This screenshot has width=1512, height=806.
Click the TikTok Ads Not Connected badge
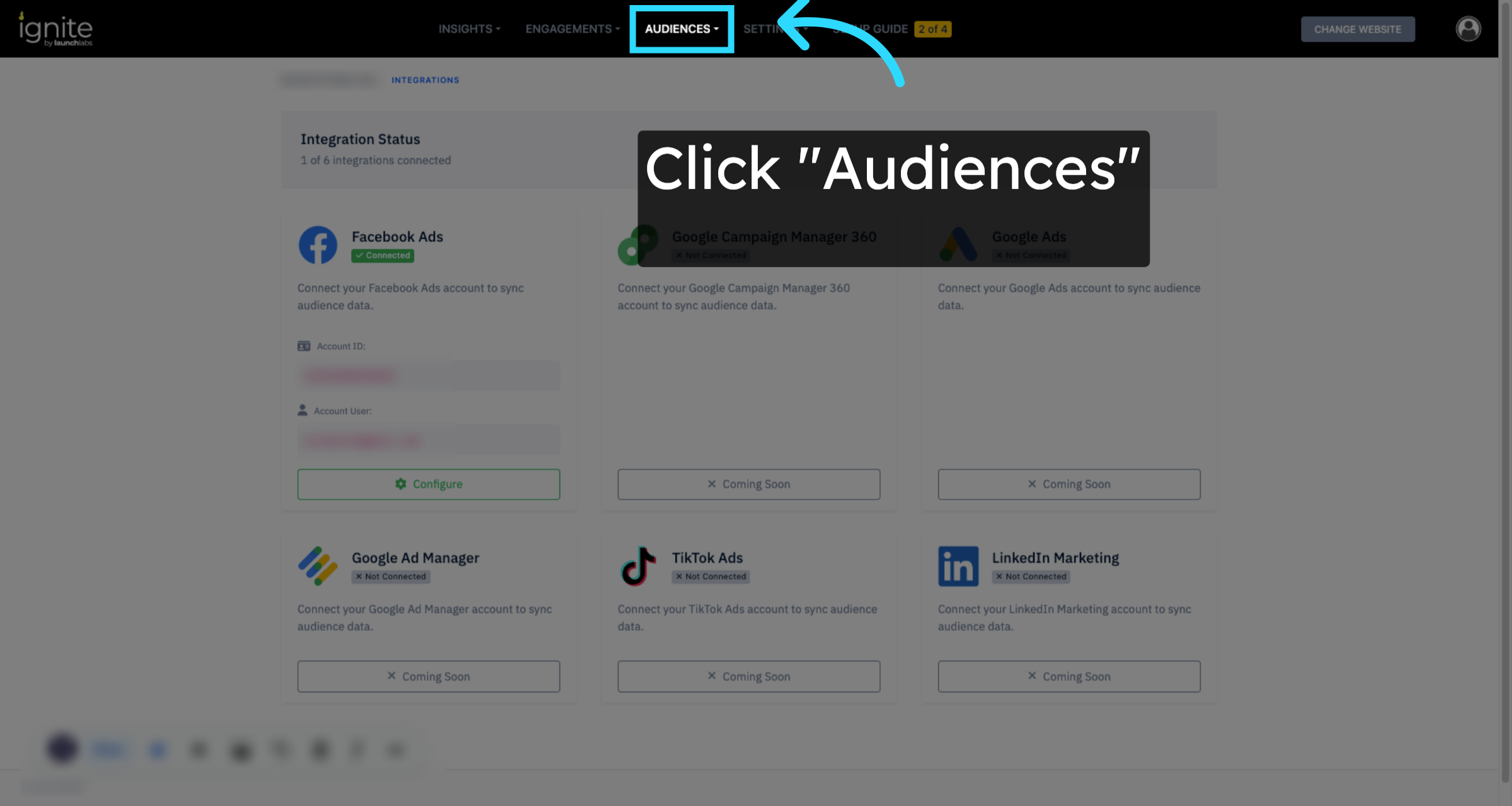[x=711, y=577]
